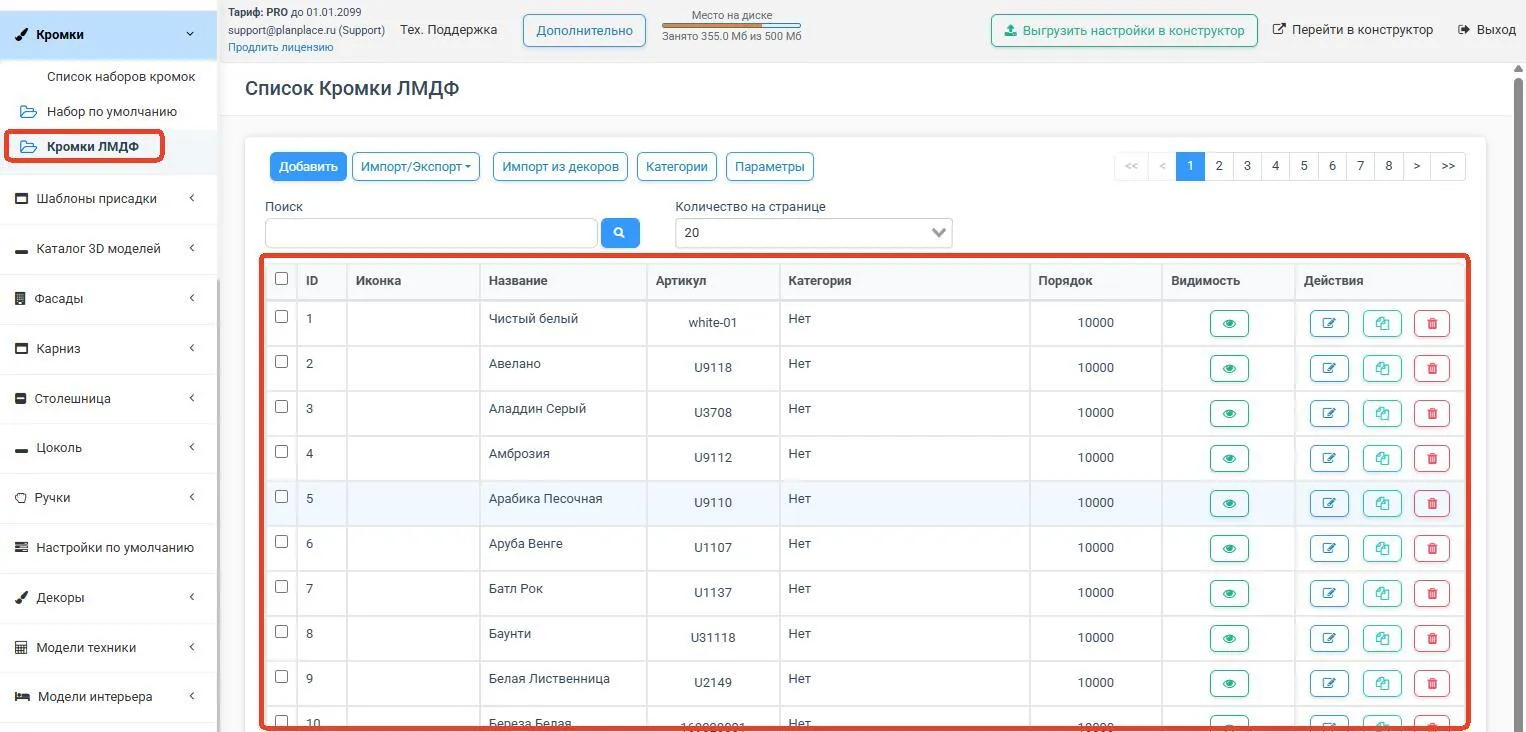Image resolution: width=1526 pixels, height=732 pixels.
Task: Duplicate the Авелано edge entry
Action: coord(1382,368)
